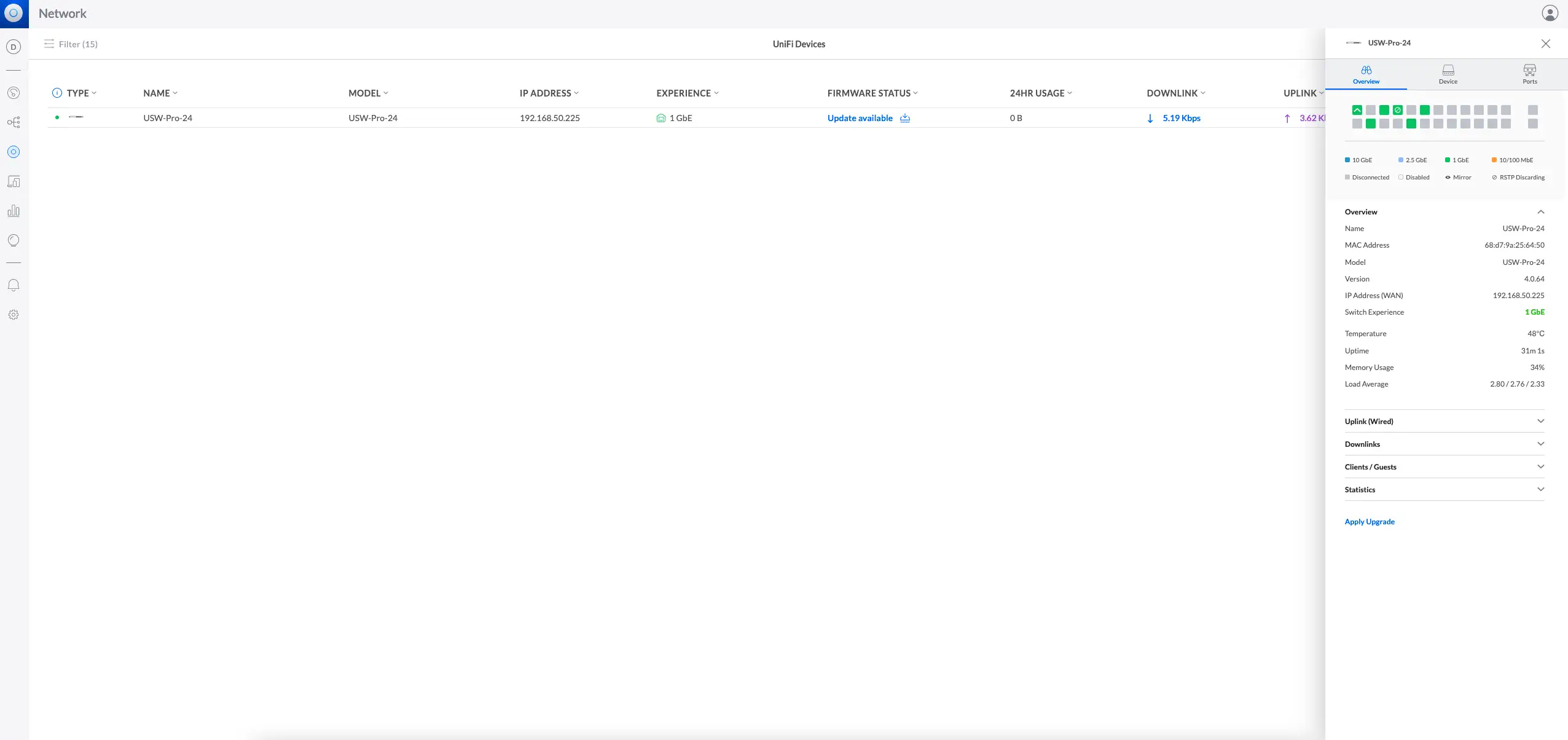Open the Insights lightbulb icon in sidebar
Viewport: 1568px width, 740px height.
coord(14,240)
